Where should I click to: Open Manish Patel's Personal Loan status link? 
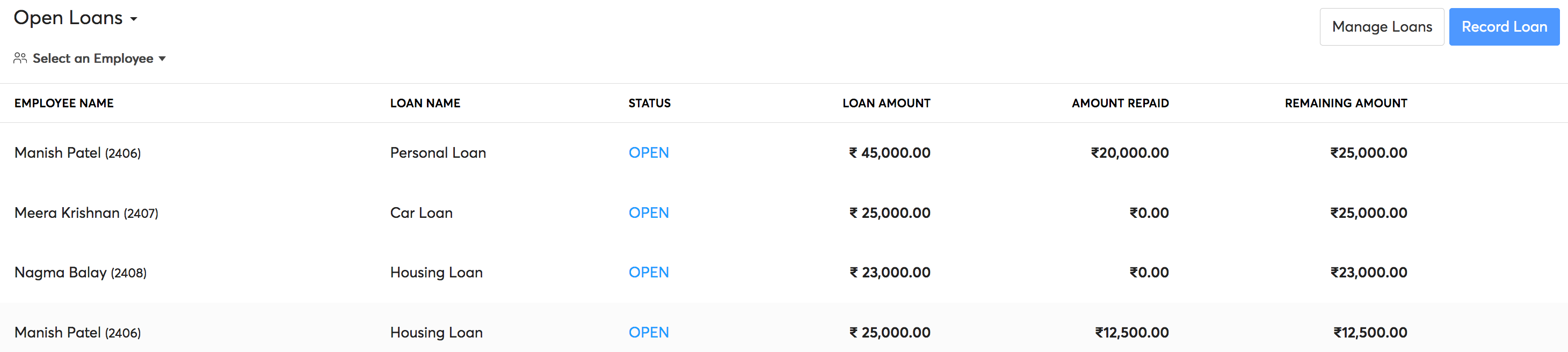[648, 152]
